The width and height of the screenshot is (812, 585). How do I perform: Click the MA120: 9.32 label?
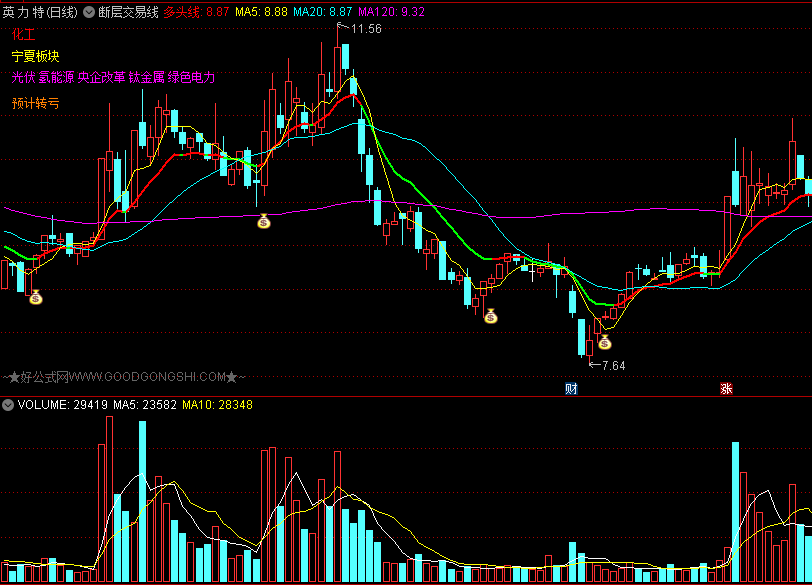click(391, 12)
